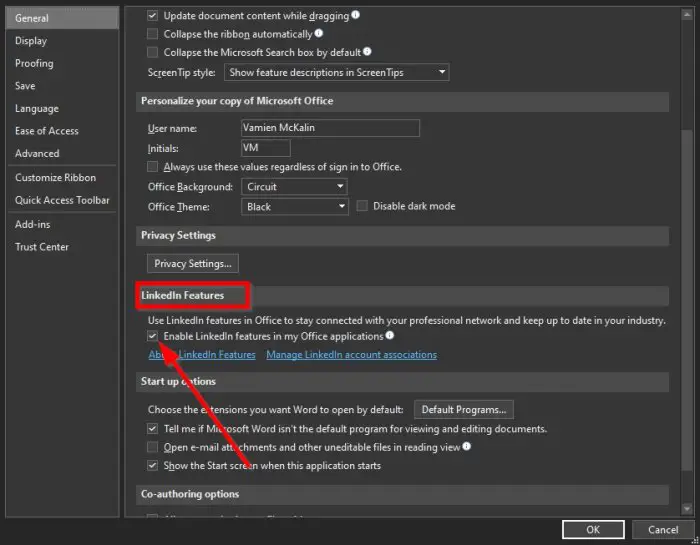Select the Ease of Access category
The height and width of the screenshot is (545, 700).
pyautogui.click(x=62, y=131)
